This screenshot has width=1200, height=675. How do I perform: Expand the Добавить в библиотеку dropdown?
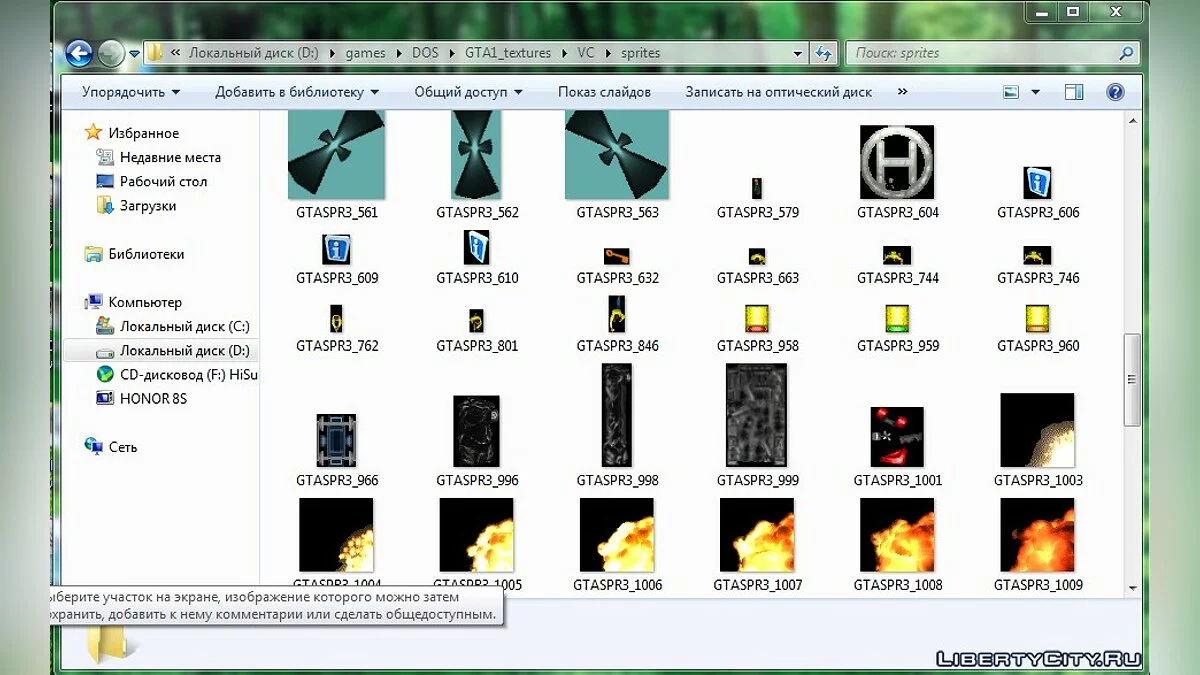[297, 92]
